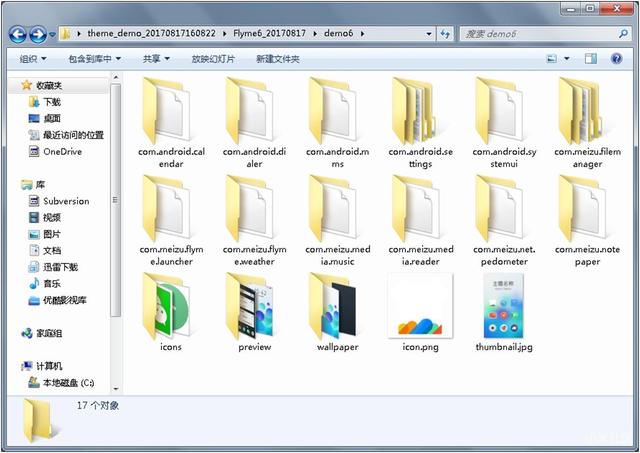This screenshot has width=640, height=453.
Task: Select the com.android.systemui folder
Action: point(504,122)
